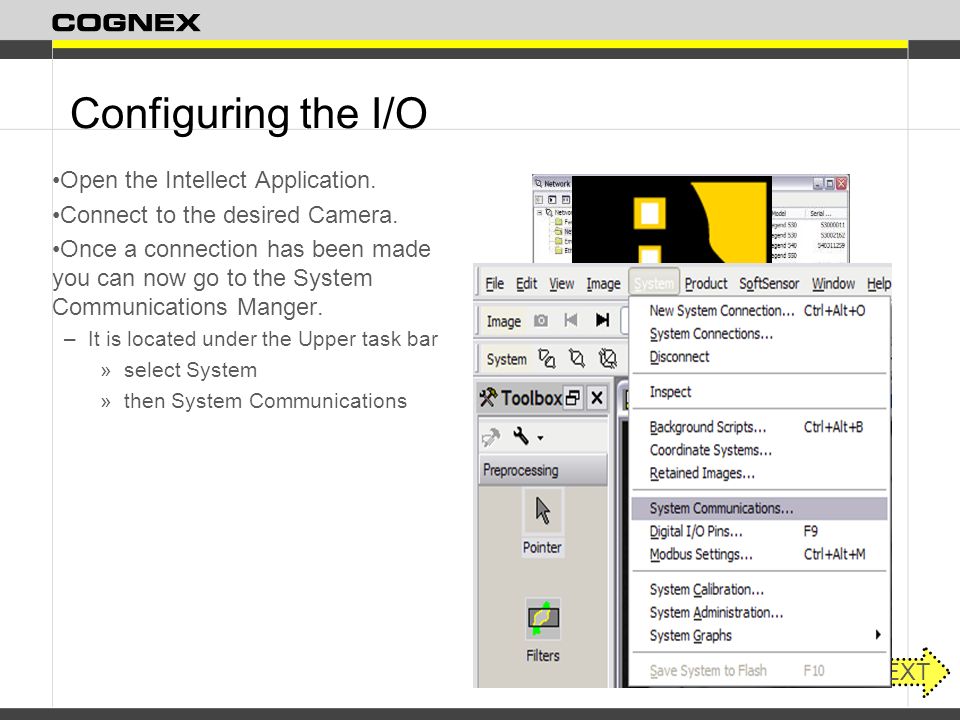This screenshot has width=960, height=720.
Task: Select System Communications... entry
Action: [759, 509]
